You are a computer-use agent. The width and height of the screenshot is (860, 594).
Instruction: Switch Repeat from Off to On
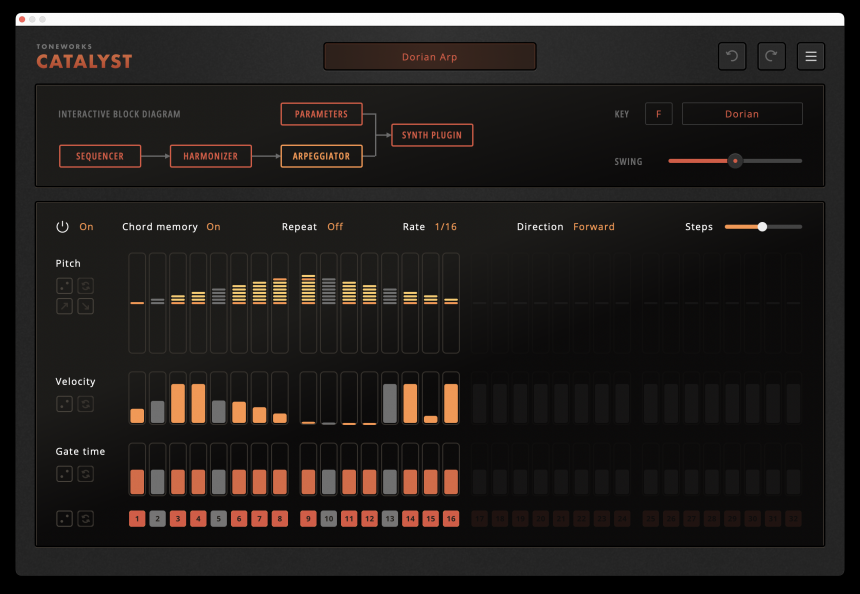click(x=335, y=227)
